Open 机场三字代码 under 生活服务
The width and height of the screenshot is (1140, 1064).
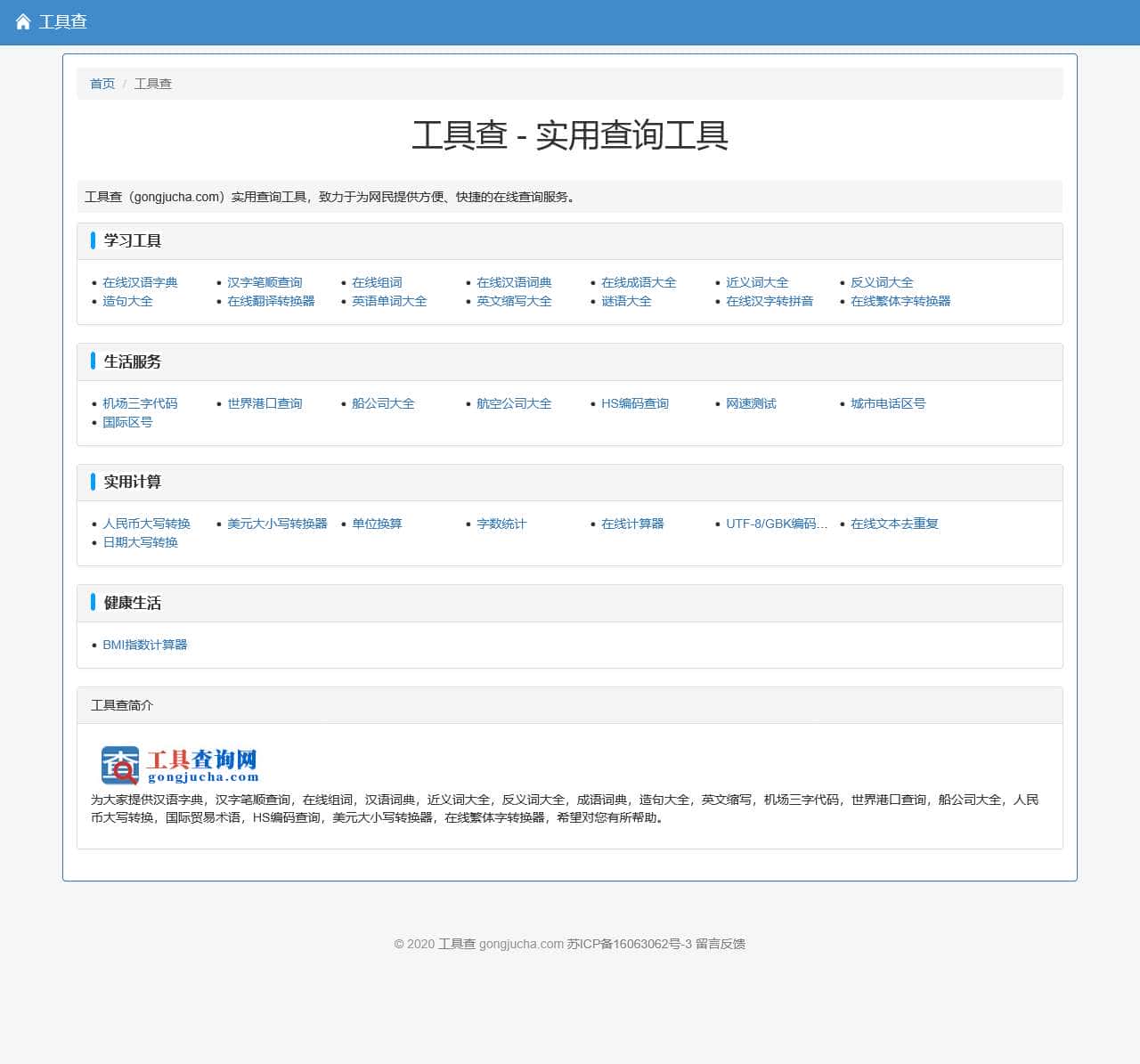point(140,403)
